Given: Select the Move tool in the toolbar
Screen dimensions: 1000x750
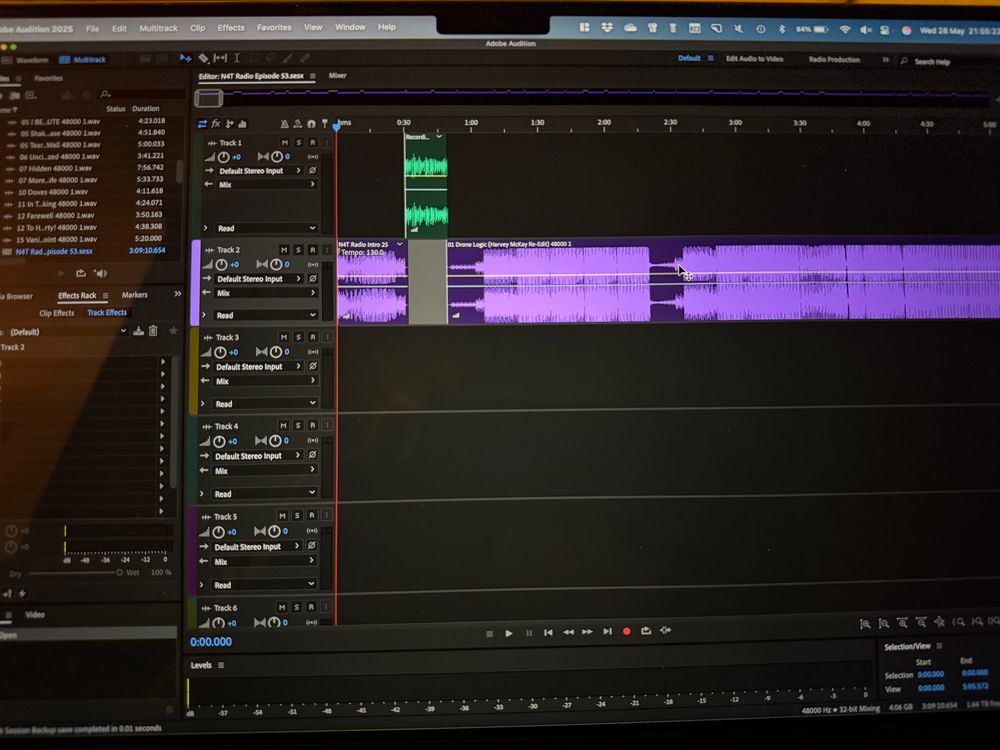Looking at the screenshot, I should tap(186, 58).
